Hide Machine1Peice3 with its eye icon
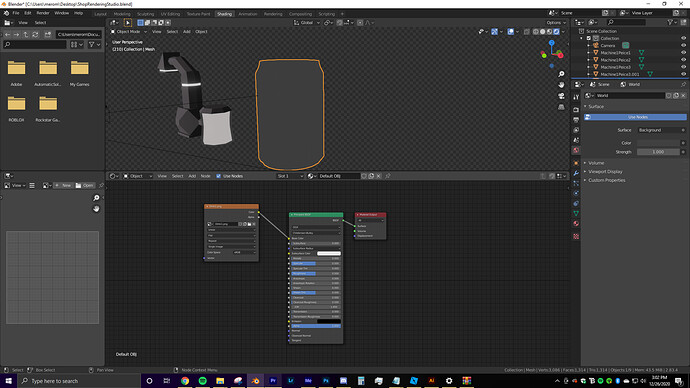690x388 pixels. [683, 67]
